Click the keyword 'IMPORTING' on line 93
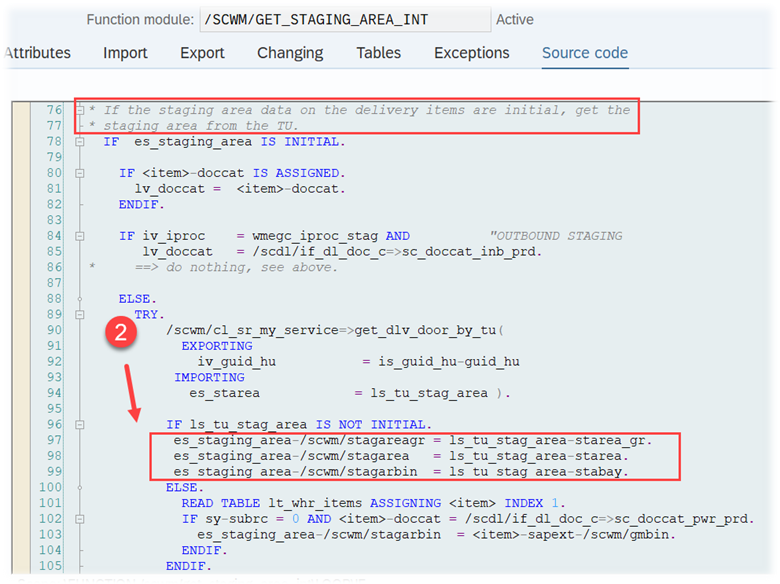 (x=209, y=377)
